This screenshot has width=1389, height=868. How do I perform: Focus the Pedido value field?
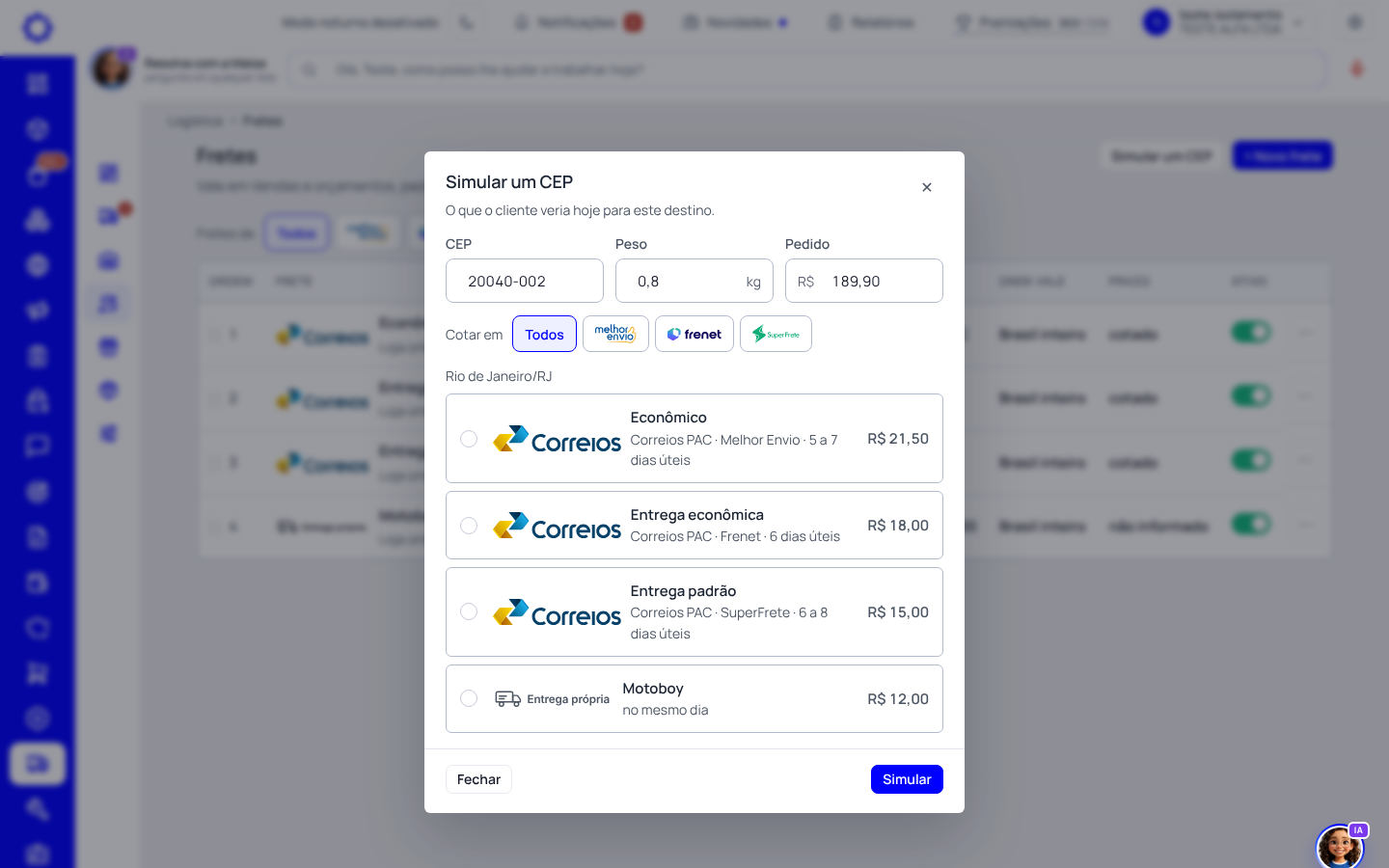(x=864, y=281)
